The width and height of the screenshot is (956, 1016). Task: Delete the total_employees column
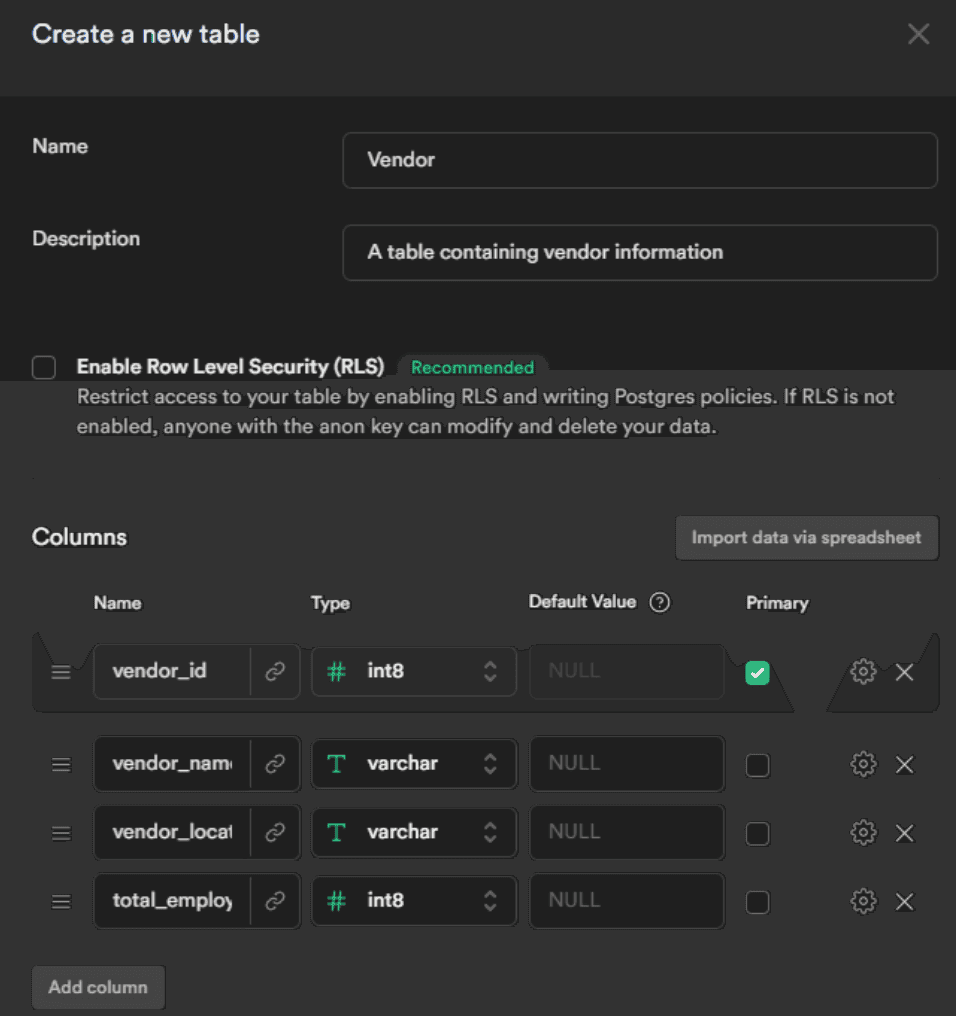pyautogui.click(x=904, y=901)
